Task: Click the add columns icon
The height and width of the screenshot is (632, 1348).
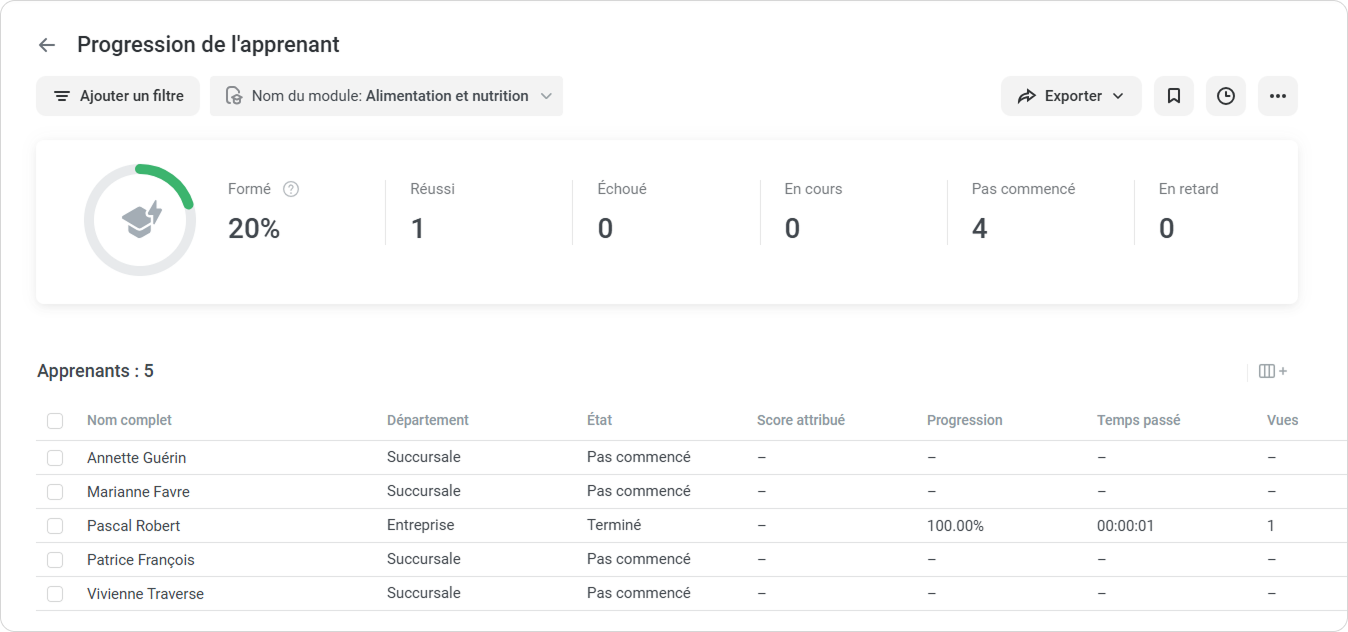Action: pyautogui.click(x=1272, y=371)
